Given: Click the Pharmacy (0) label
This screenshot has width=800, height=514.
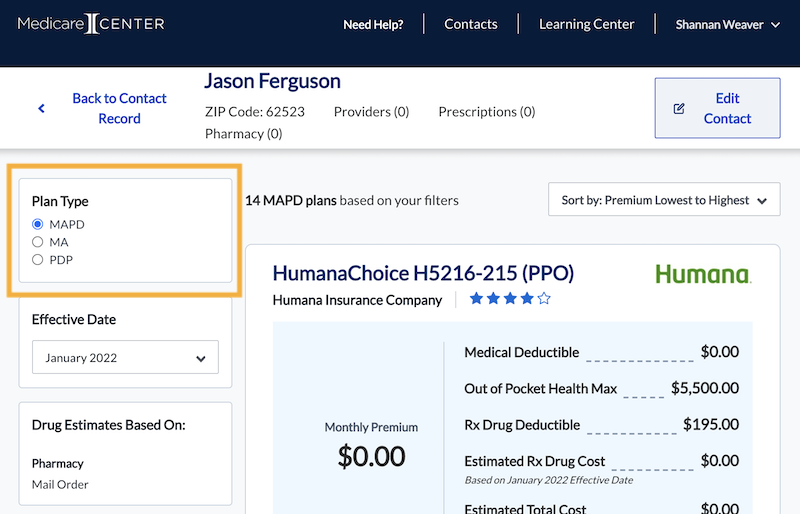Looking at the screenshot, I should pyautogui.click(x=243, y=134).
